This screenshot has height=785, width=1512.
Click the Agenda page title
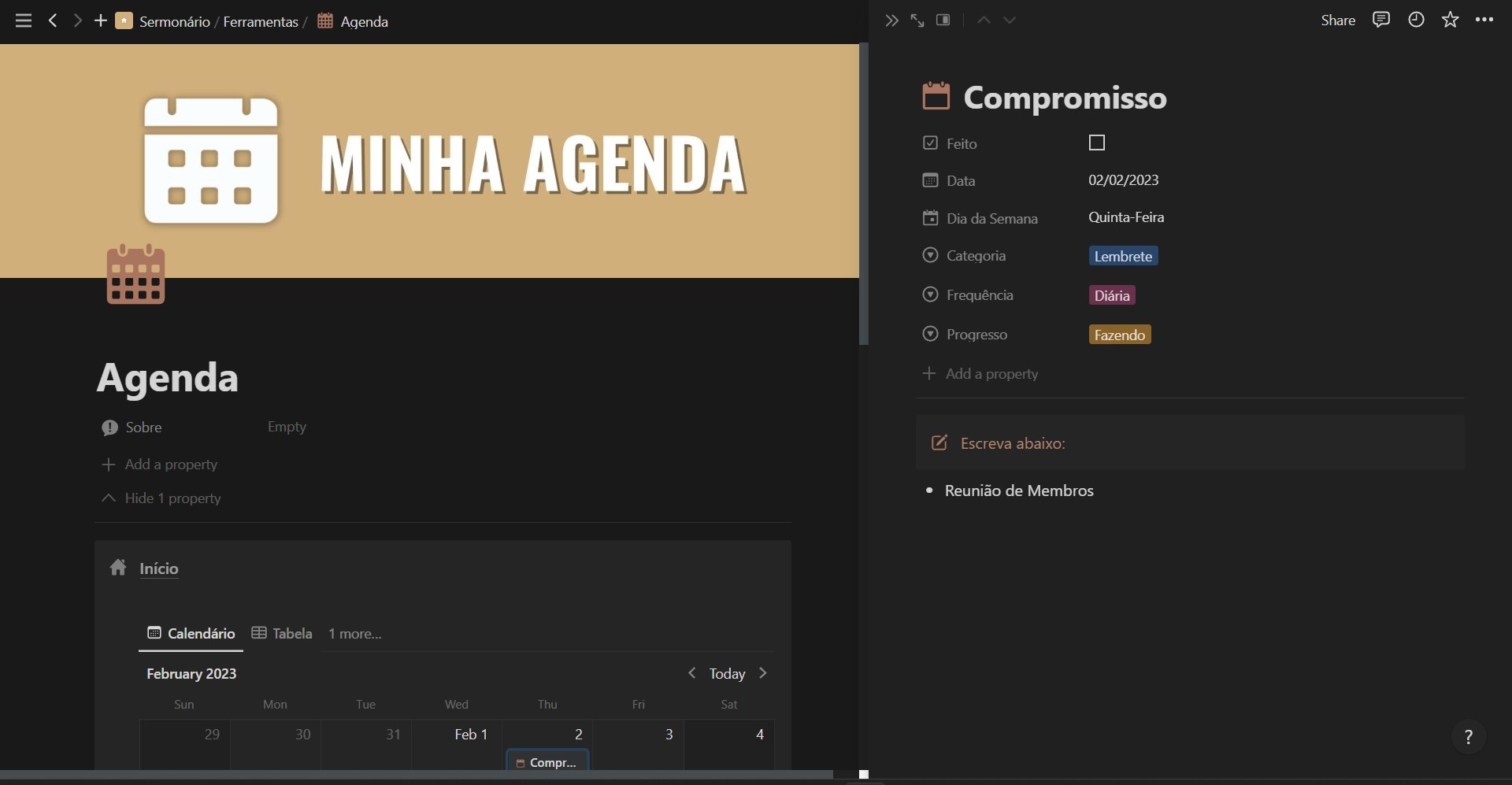167,377
